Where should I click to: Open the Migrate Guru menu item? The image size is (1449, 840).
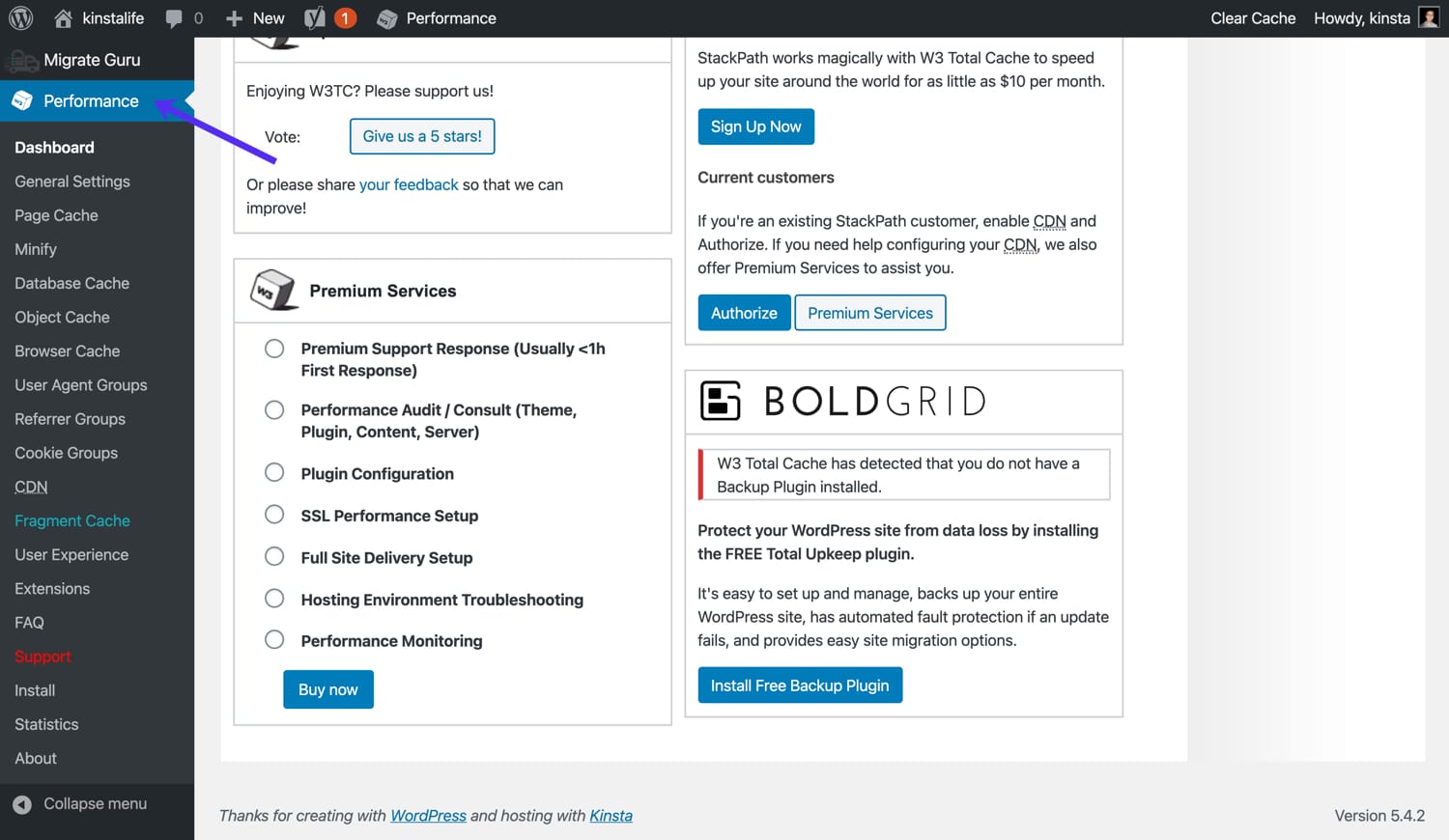[x=92, y=60]
